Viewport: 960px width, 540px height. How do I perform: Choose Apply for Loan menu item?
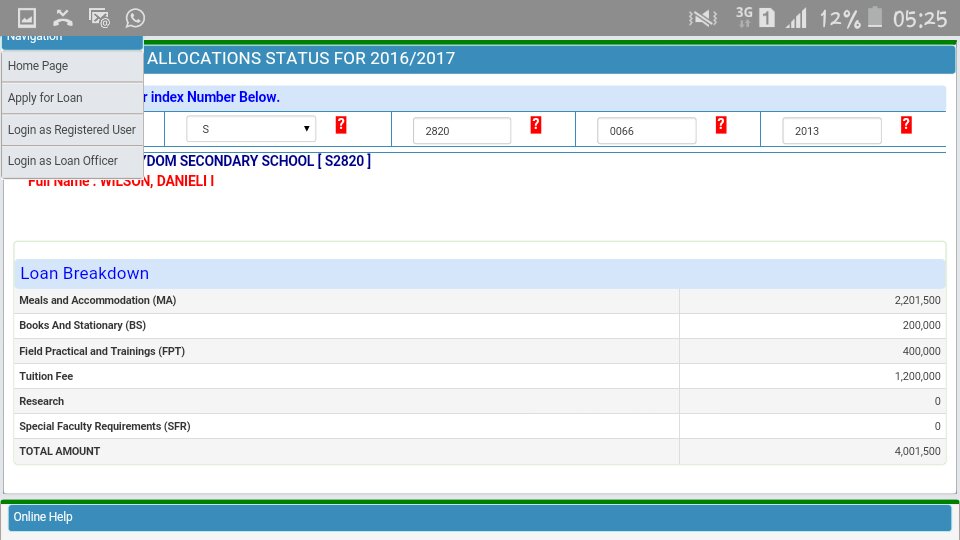click(72, 98)
